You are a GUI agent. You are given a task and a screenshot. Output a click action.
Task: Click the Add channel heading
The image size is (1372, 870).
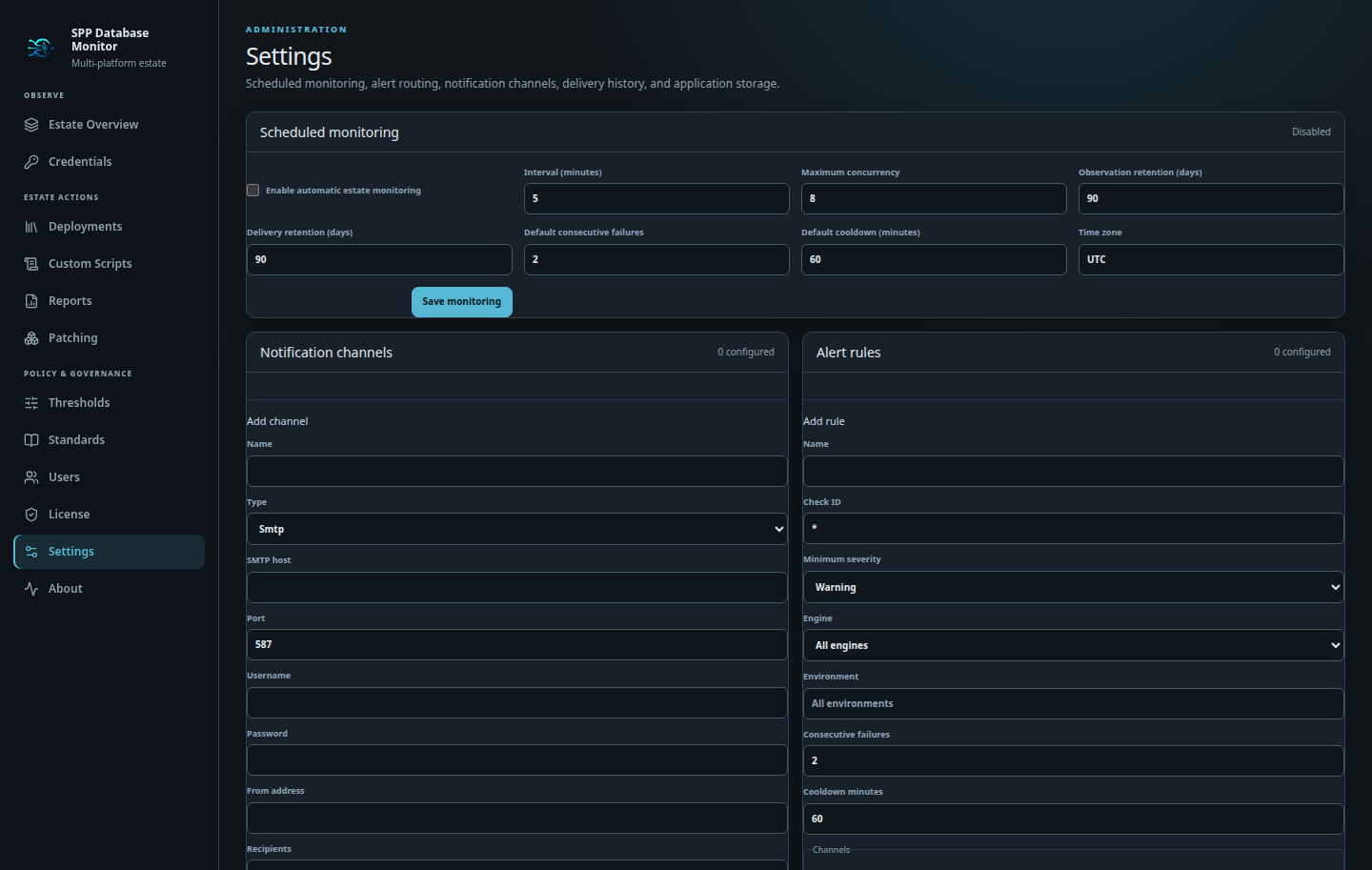click(x=277, y=421)
